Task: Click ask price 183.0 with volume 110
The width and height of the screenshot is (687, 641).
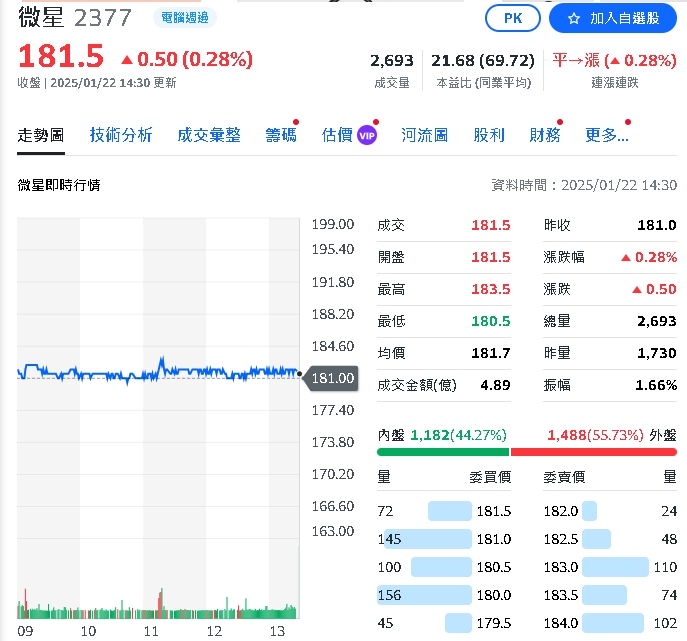Action: pos(610,567)
